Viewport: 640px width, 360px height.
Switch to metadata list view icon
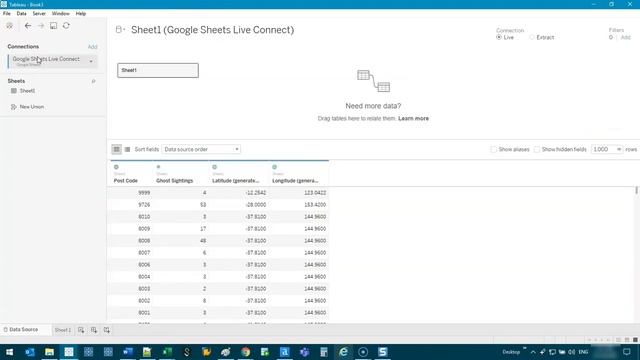click(127, 149)
